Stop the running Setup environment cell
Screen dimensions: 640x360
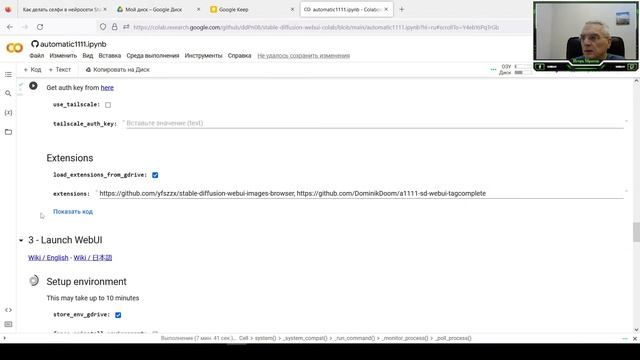tap(34, 281)
